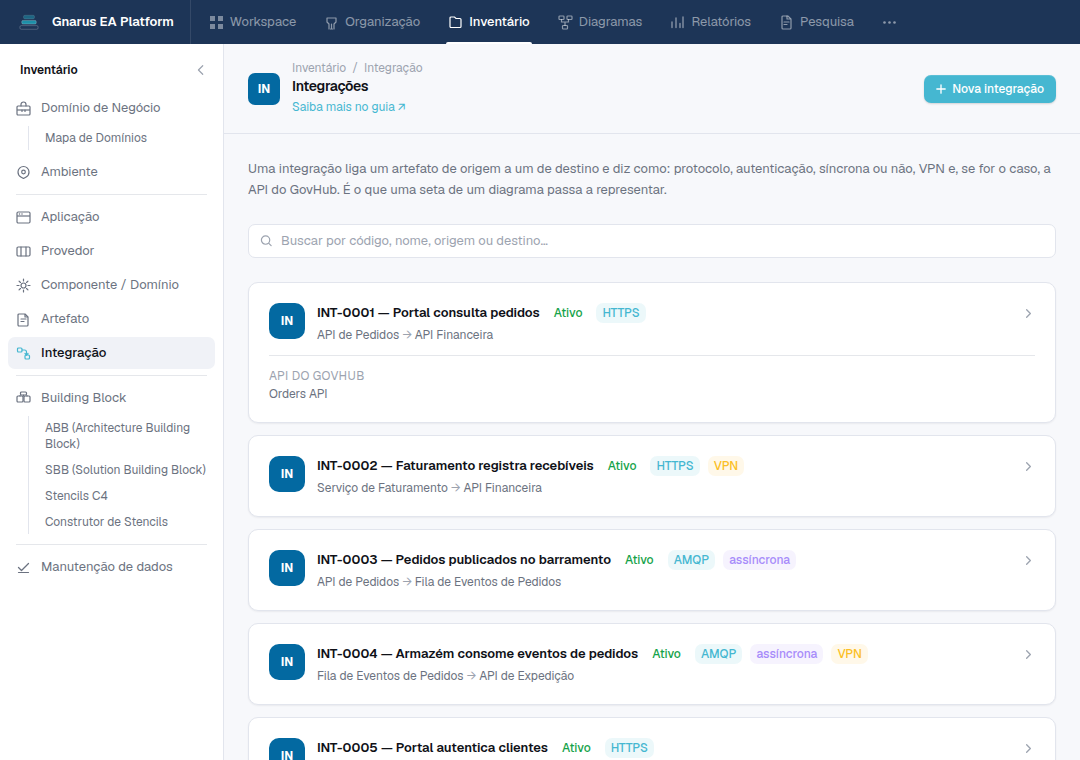The height and width of the screenshot is (760, 1080).
Task: Click the Provedor sidebar icon
Action: [23, 251]
